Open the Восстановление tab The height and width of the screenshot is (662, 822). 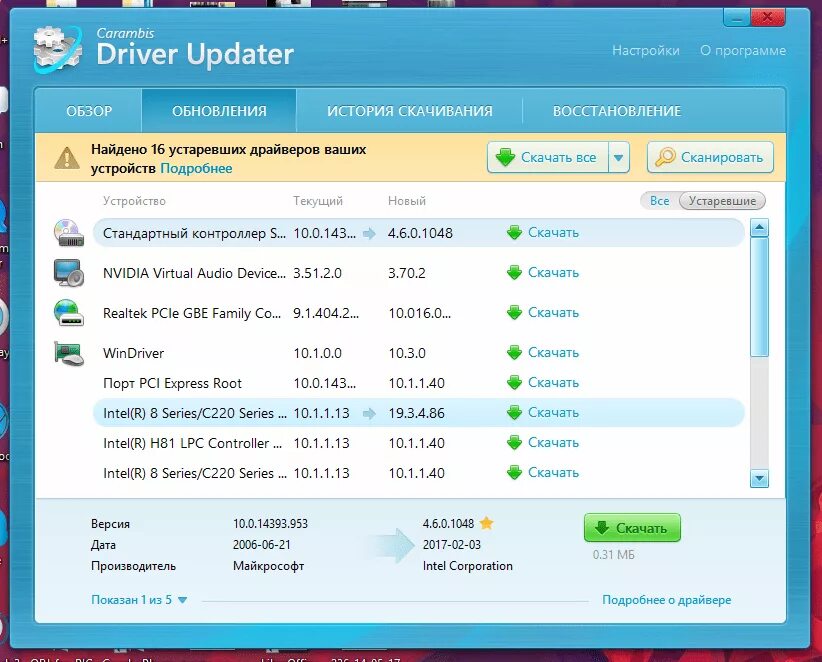point(617,111)
